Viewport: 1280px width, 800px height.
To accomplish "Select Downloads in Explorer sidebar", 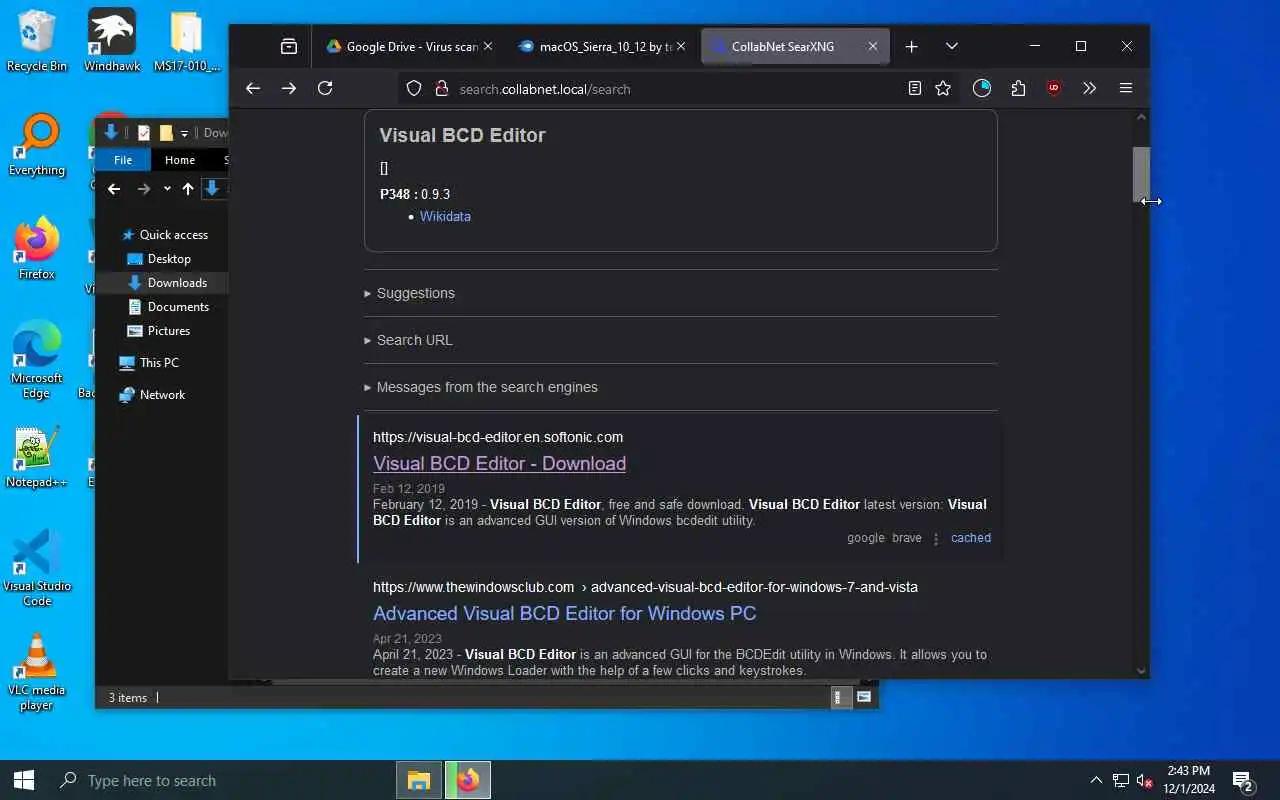I will (x=167, y=283).
